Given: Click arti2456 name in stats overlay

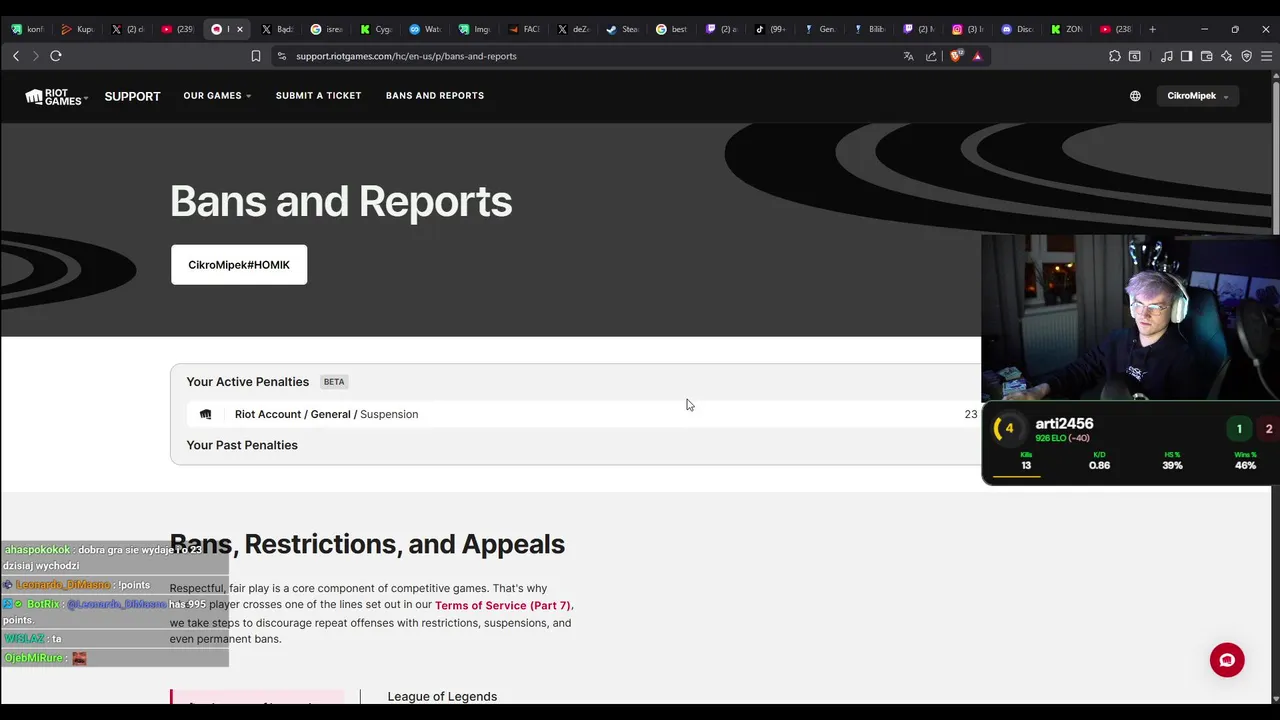Looking at the screenshot, I should (x=1064, y=424).
